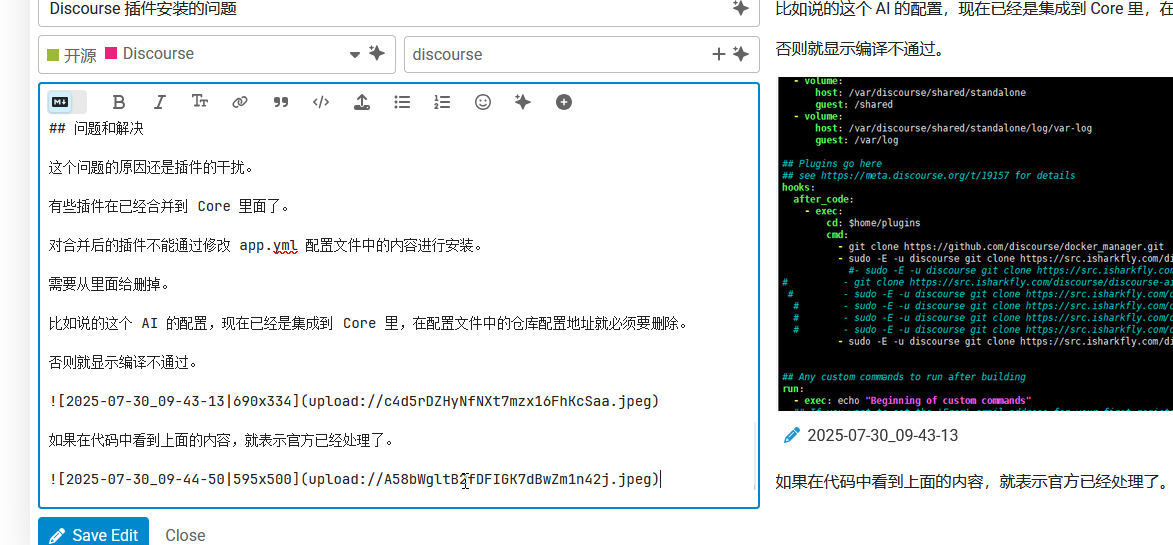Click the line '这个问题的原因还是插件的干扰。'
This screenshot has height=545, width=1173.
(x=151, y=167)
